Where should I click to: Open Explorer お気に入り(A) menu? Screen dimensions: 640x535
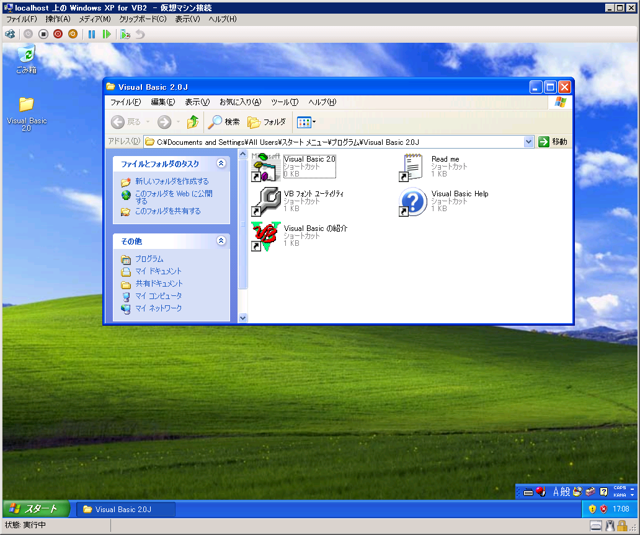pos(240,102)
